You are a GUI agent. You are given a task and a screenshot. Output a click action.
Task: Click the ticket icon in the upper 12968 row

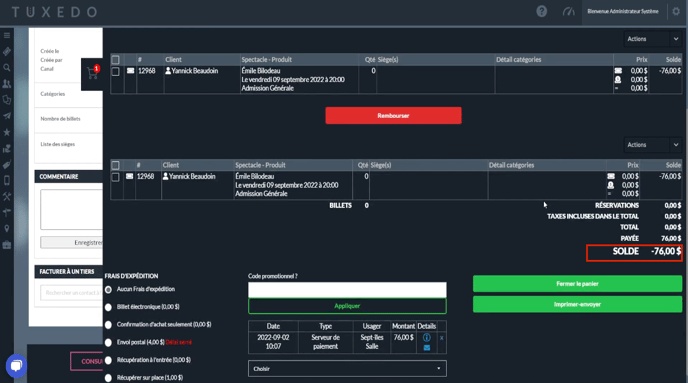130,70
